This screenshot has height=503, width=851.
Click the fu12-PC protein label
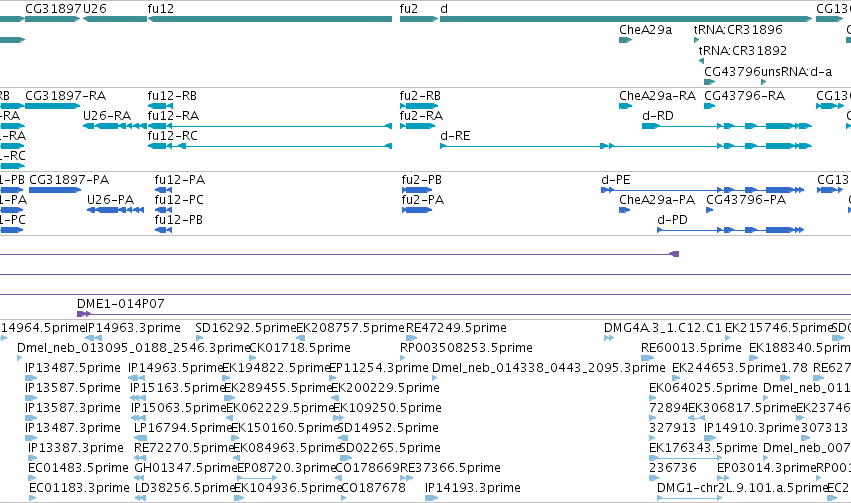click(179, 200)
